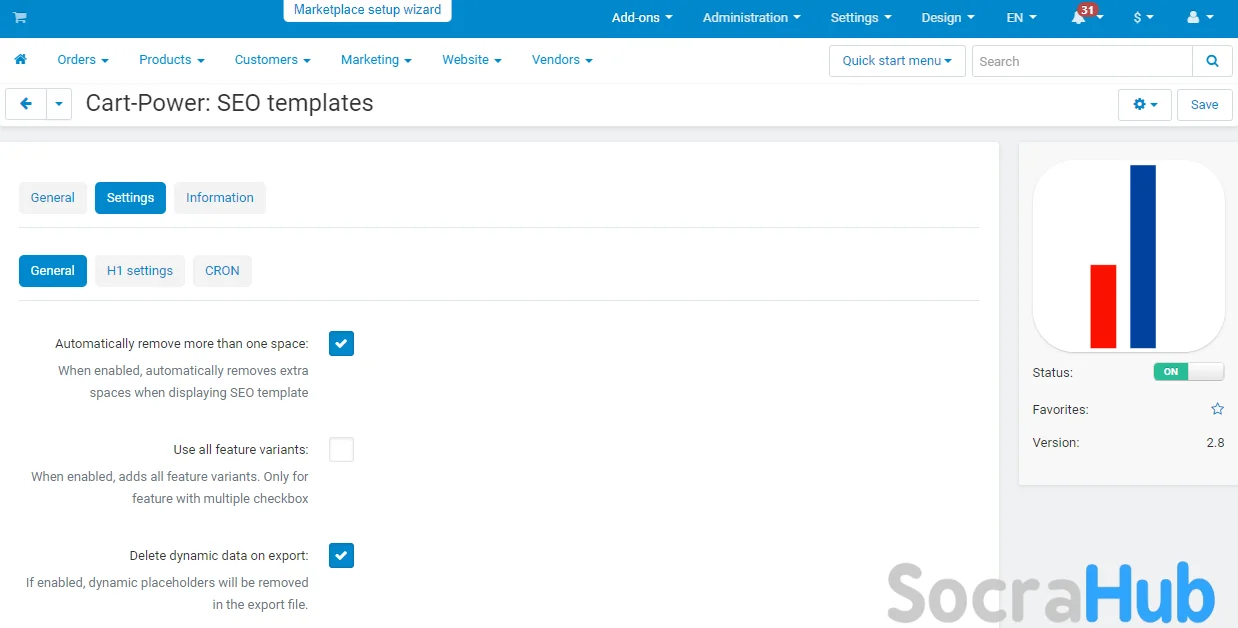Click the Favorites label text

pyautogui.click(x=1060, y=409)
